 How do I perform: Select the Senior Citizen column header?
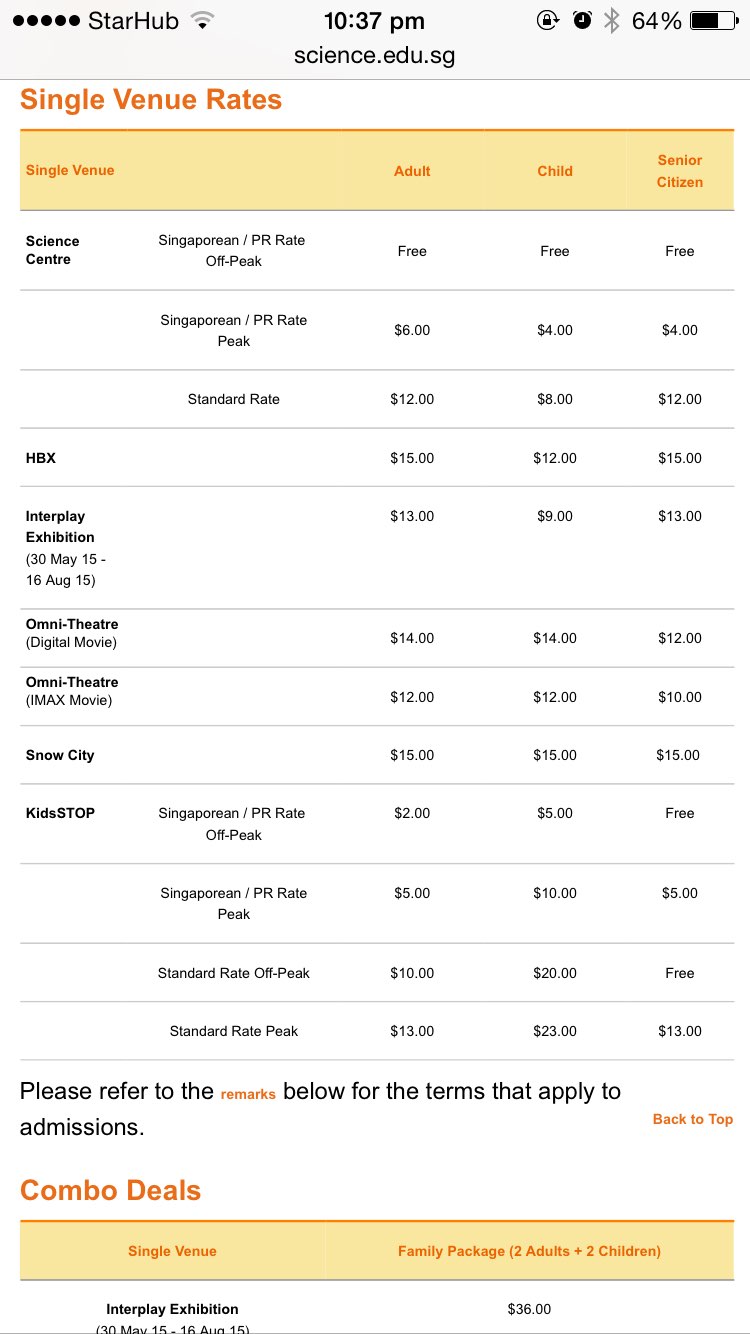click(679, 171)
